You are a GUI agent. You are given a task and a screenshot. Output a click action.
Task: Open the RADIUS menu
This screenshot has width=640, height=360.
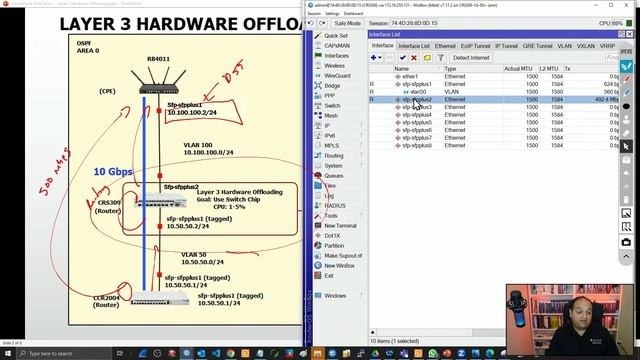click(335, 206)
